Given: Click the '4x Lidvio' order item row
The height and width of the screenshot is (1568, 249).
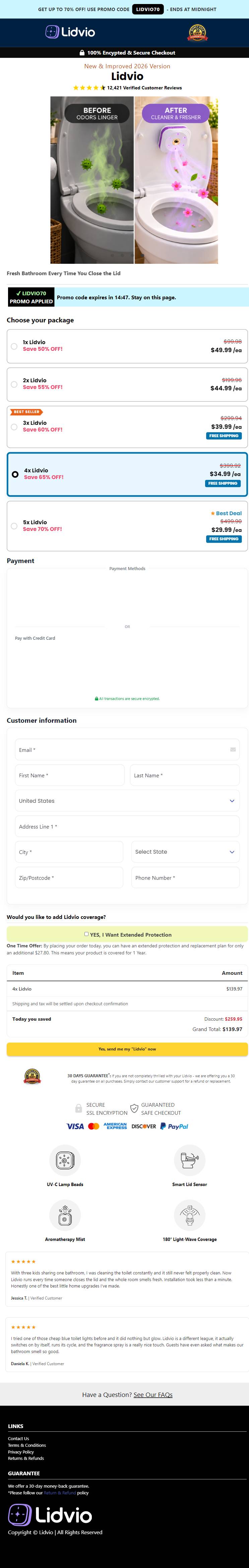Looking at the screenshot, I should 127,989.
